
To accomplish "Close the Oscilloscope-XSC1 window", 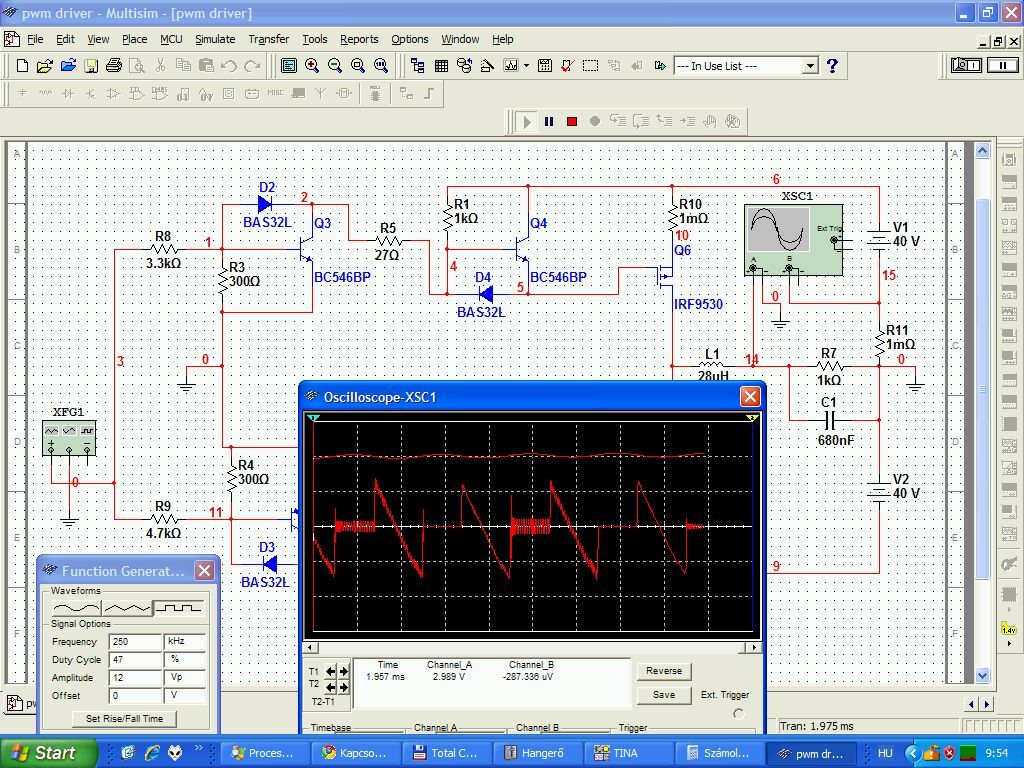I will (x=750, y=396).
